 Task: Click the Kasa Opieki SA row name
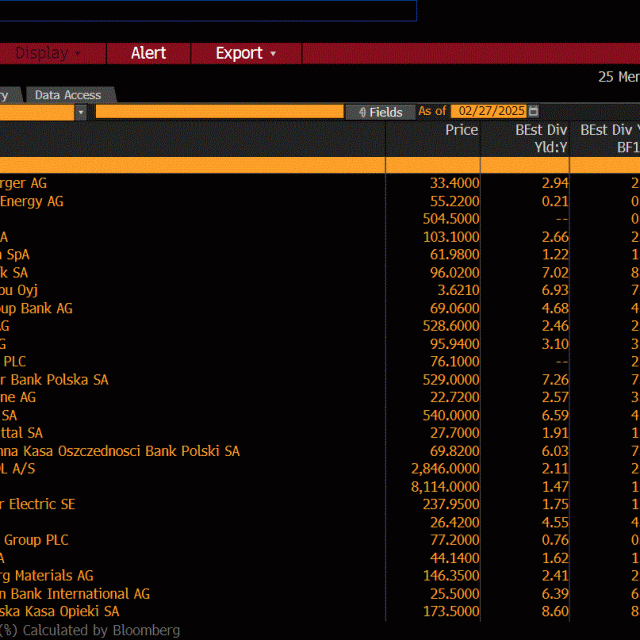click(60, 611)
